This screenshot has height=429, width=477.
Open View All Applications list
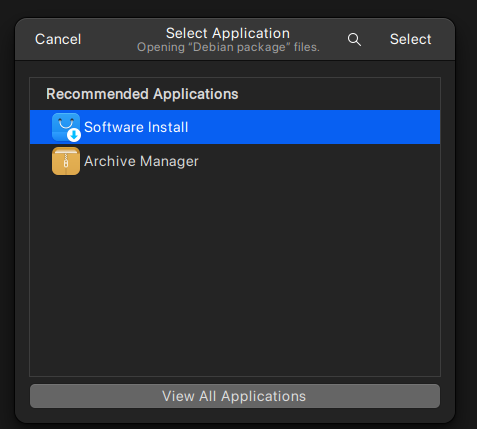coord(235,396)
